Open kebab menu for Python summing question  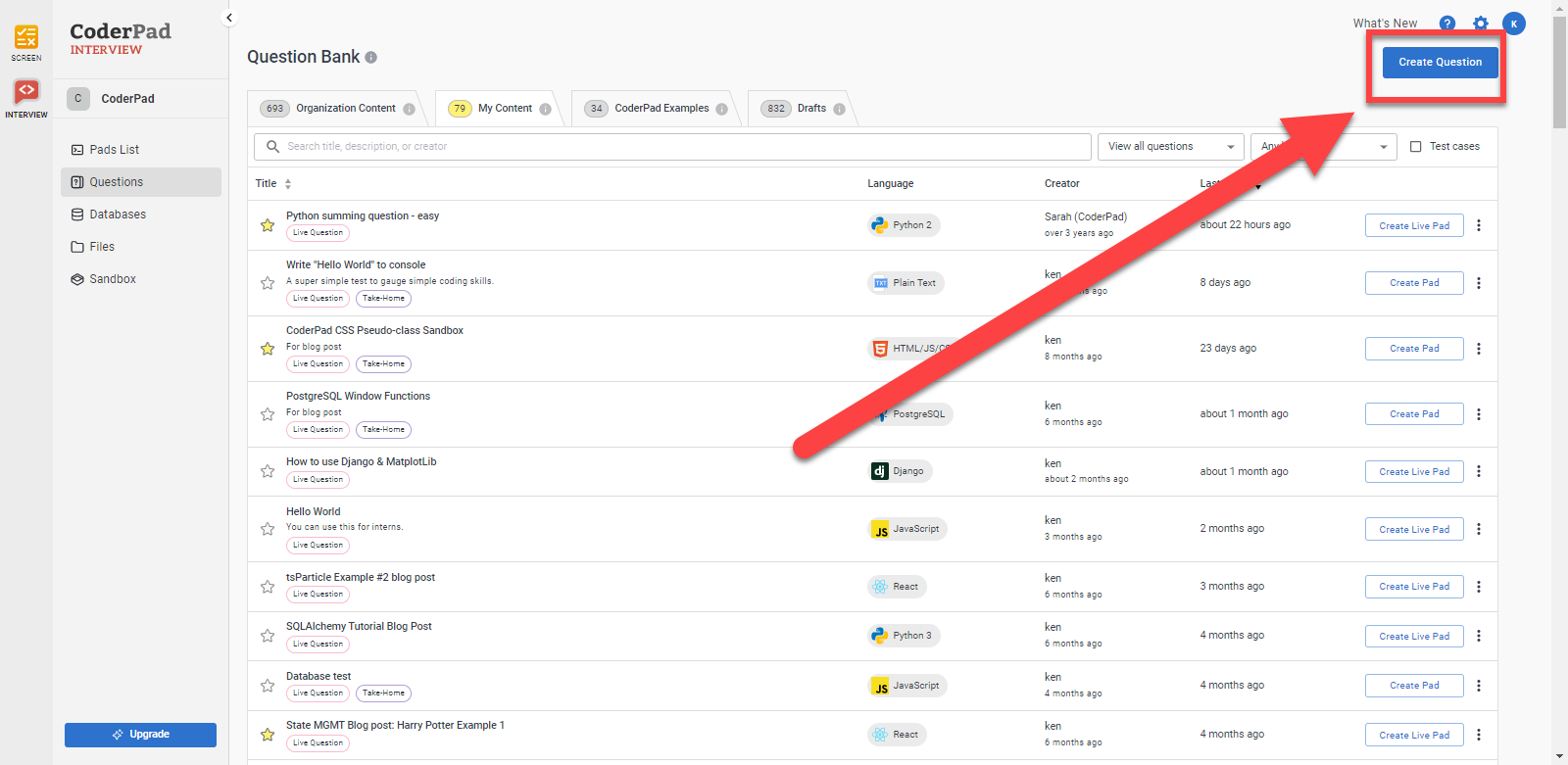[x=1478, y=225]
